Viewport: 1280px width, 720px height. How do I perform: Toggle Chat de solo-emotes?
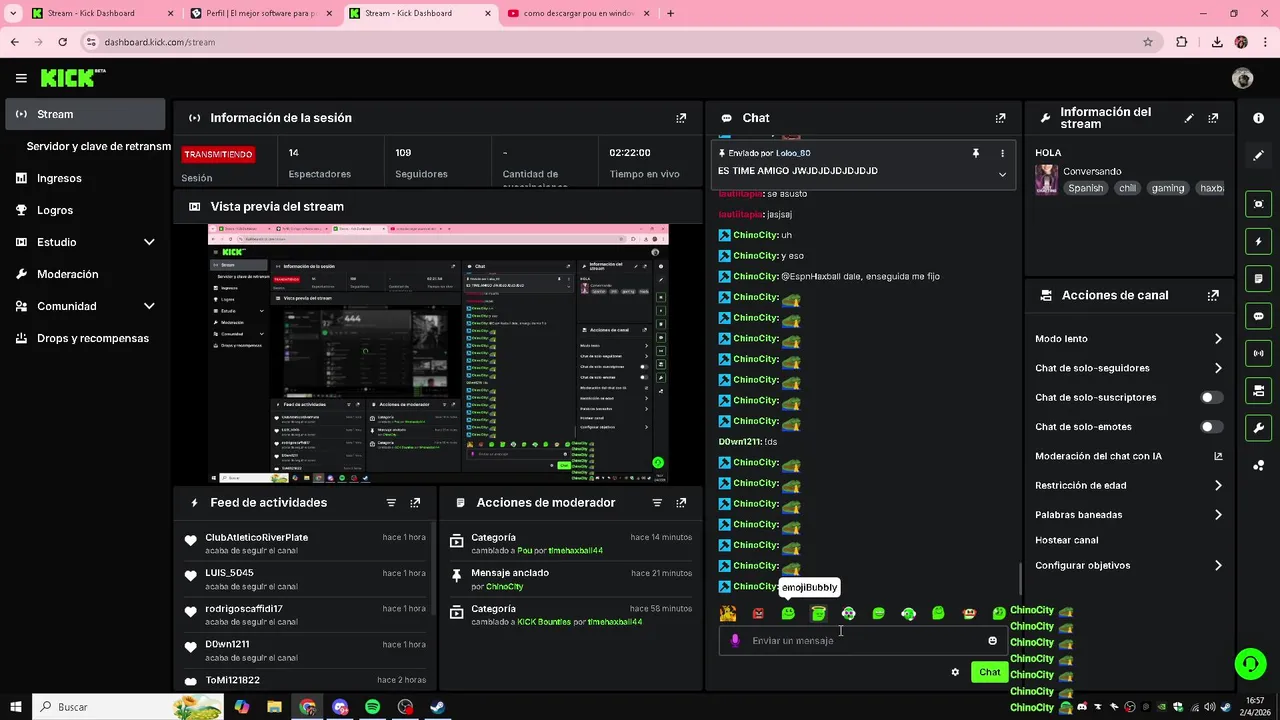click(x=1211, y=427)
